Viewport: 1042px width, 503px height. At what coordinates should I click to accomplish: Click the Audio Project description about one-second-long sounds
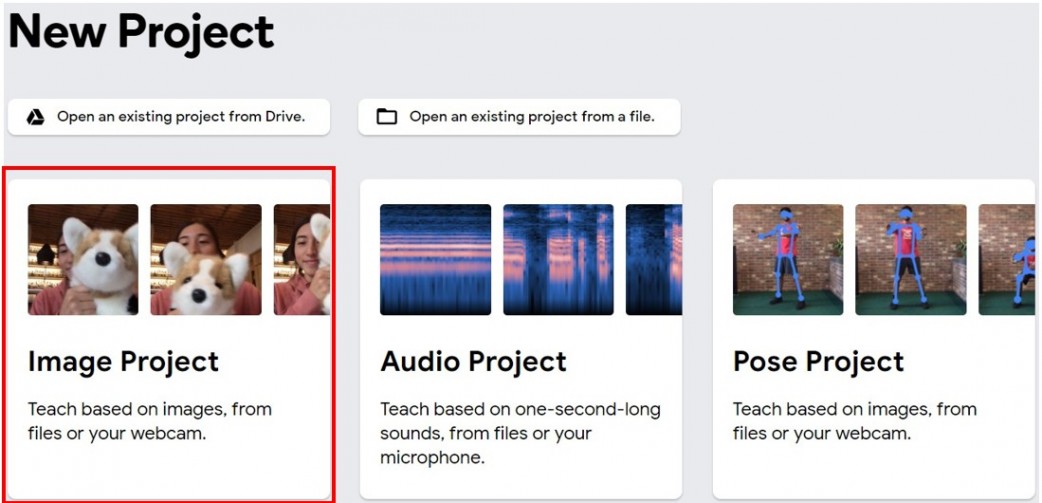tap(520, 433)
